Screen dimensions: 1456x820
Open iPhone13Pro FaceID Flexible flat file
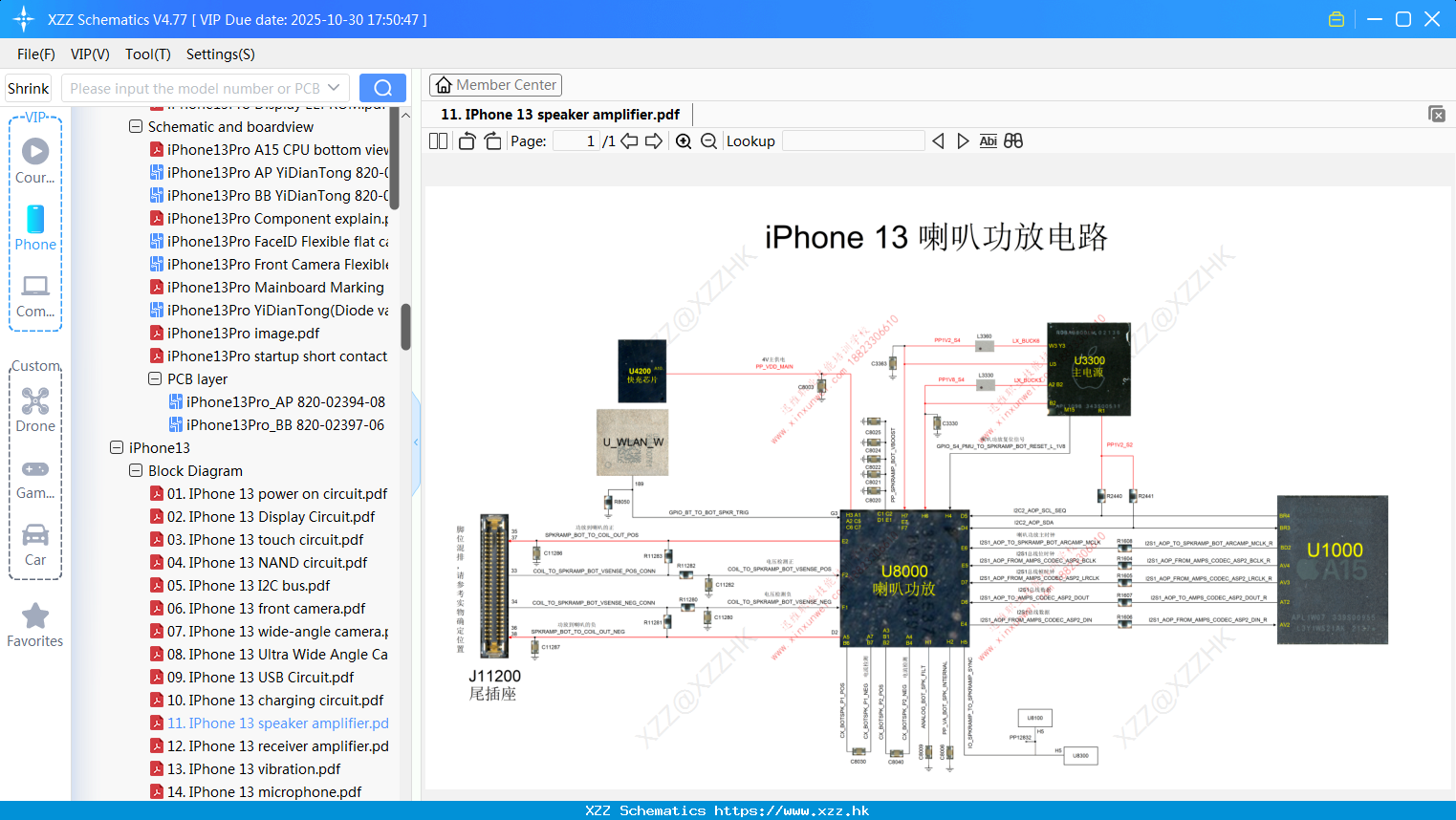[x=269, y=241]
